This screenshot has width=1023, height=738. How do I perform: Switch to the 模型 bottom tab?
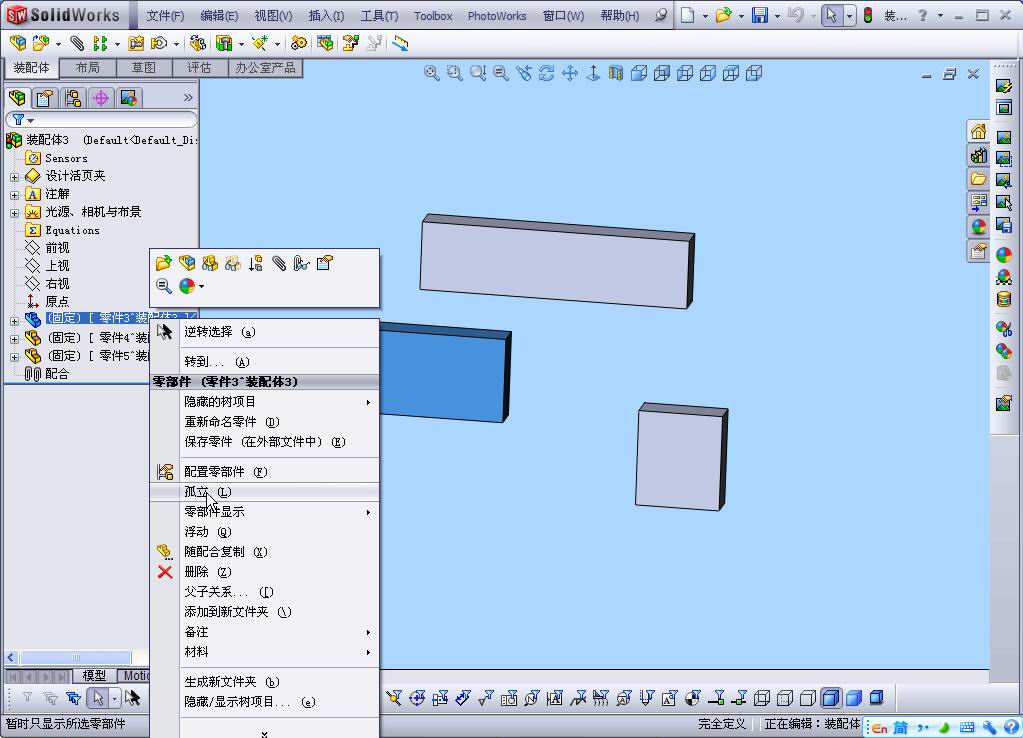click(94, 675)
